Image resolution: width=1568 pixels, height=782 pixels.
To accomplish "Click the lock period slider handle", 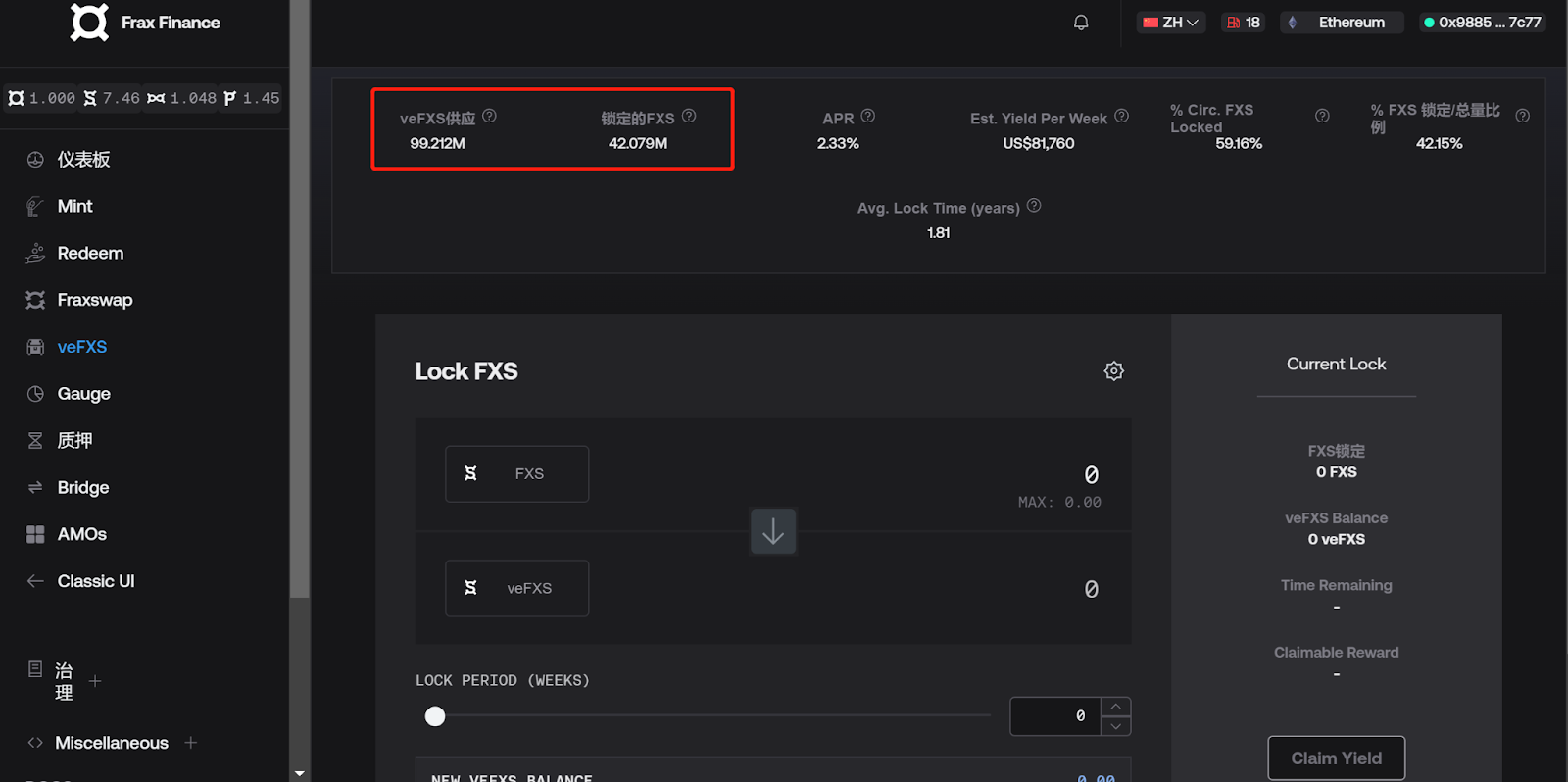I will pyautogui.click(x=435, y=716).
